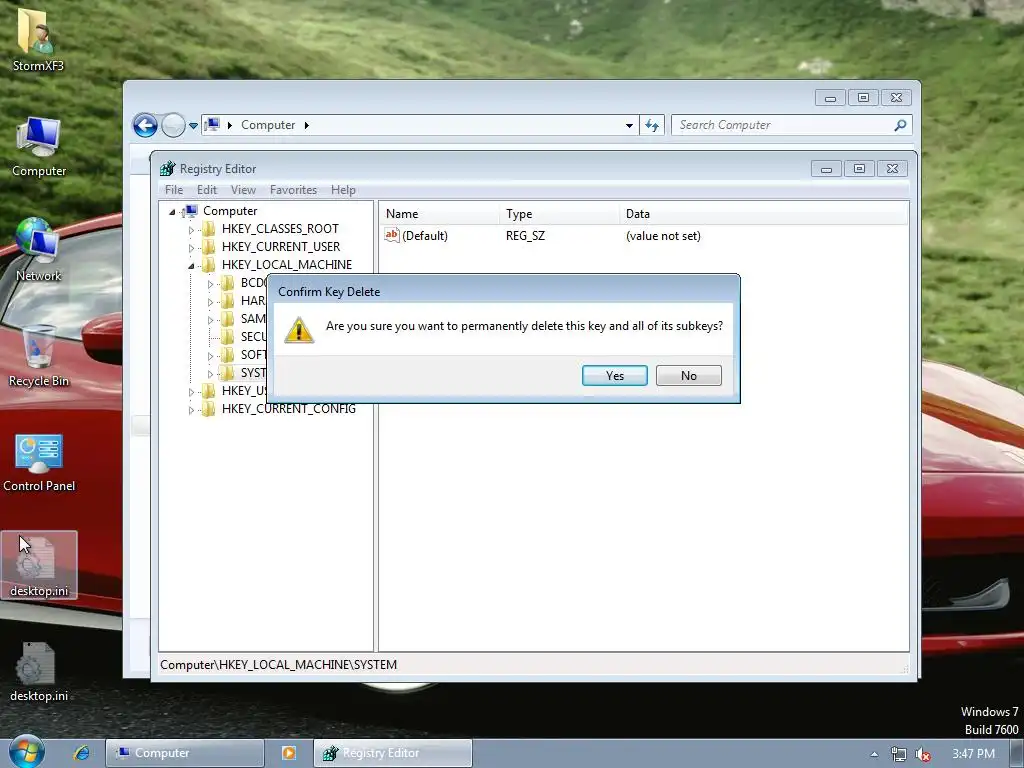Expand the HKEY_CURRENT_USER key
1024x768 pixels.
tap(191, 248)
